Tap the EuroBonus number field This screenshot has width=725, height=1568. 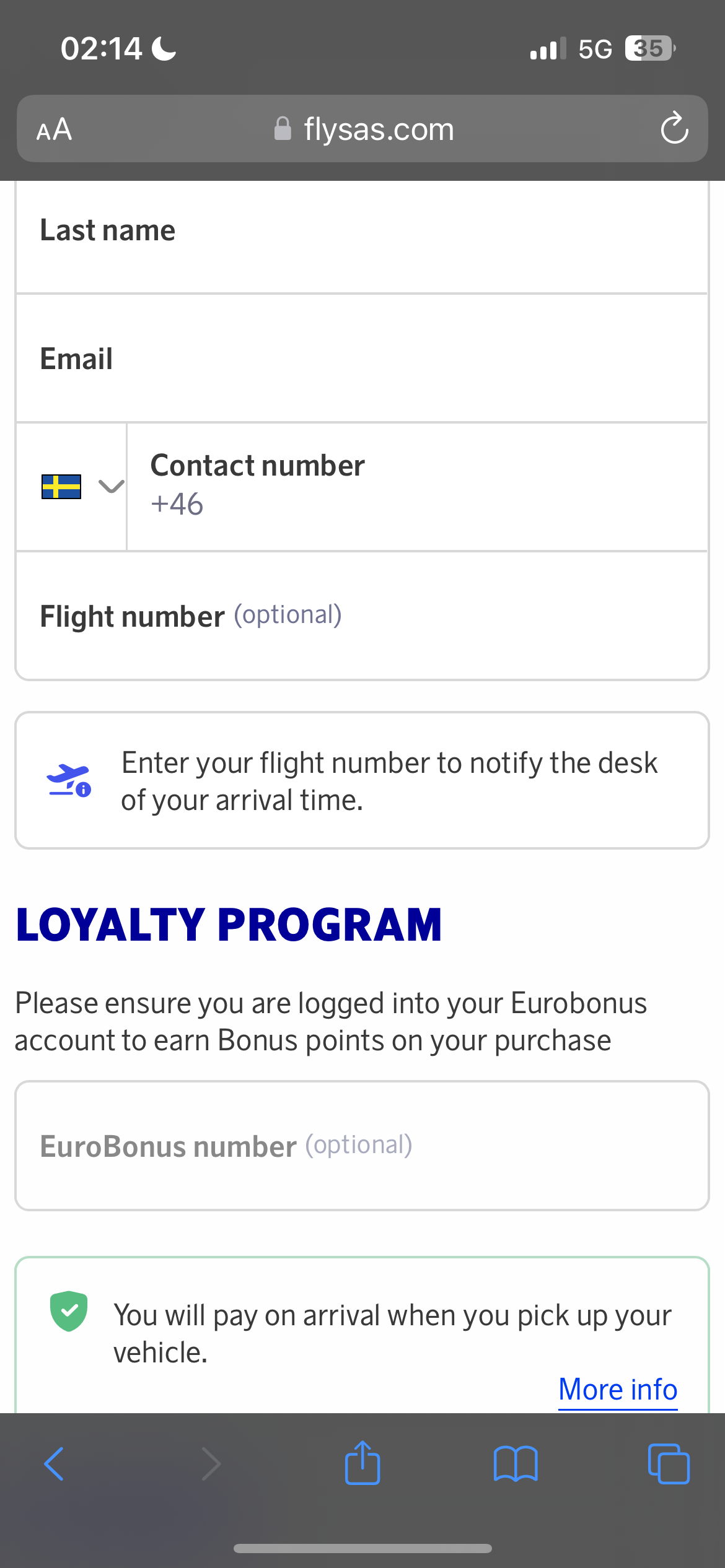click(x=362, y=1146)
